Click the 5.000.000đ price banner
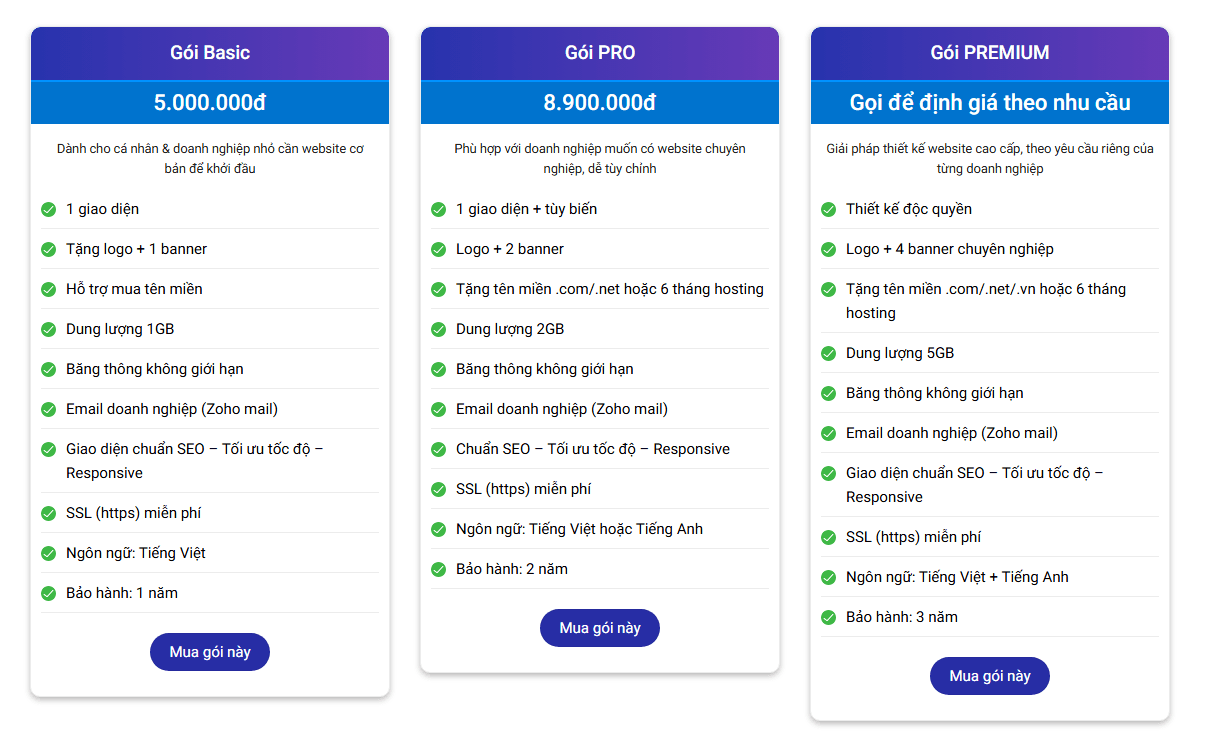This screenshot has height=752, width=1225. 210,102
